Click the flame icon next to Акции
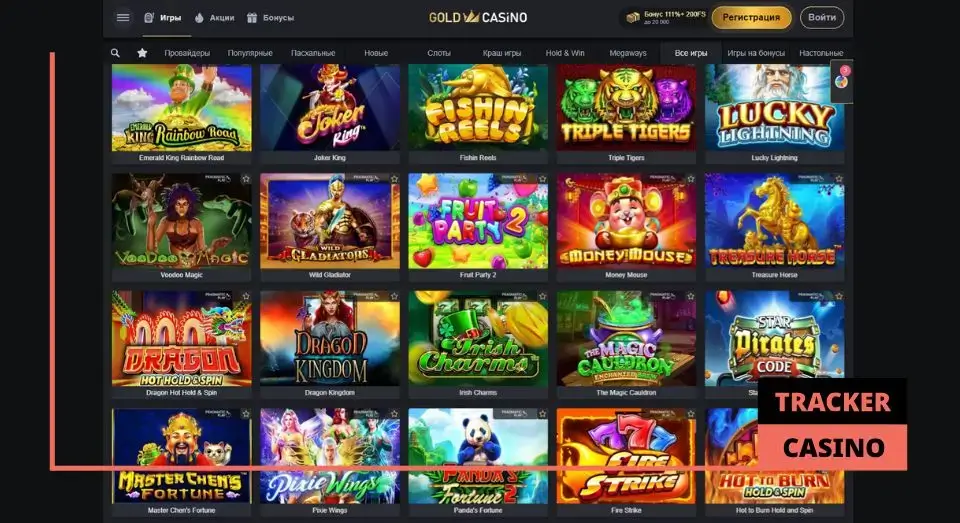Image resolution: width=960 pixels, height=523 pixels. pos(199,18)
